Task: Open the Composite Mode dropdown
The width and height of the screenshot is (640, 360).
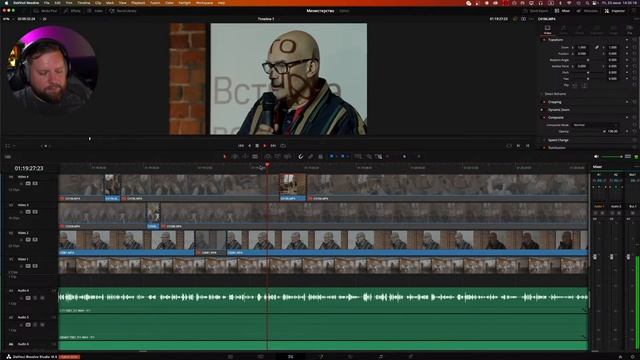Action: [x=595, y=125]
